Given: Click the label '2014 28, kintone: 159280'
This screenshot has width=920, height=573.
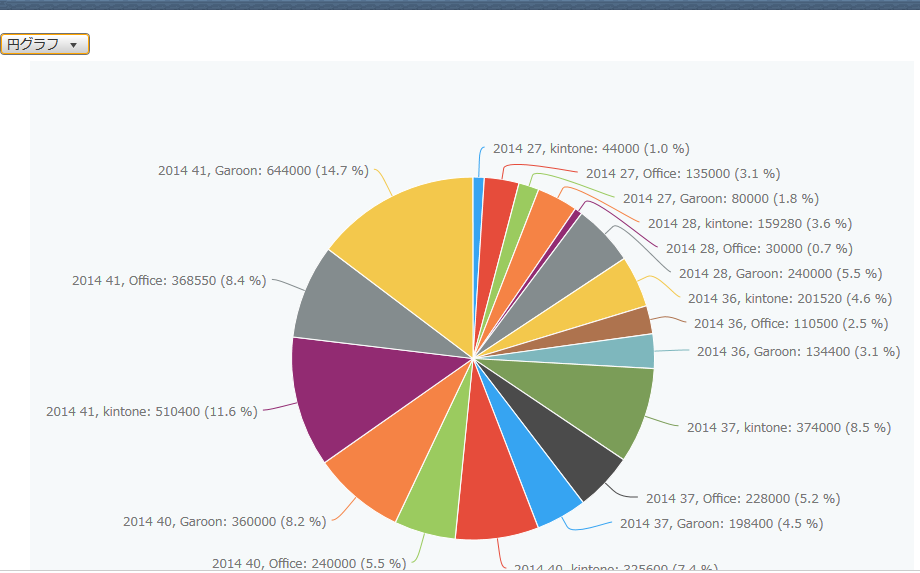Looking at the screenshot, I should pyautogui.click(x=750, y=224).
